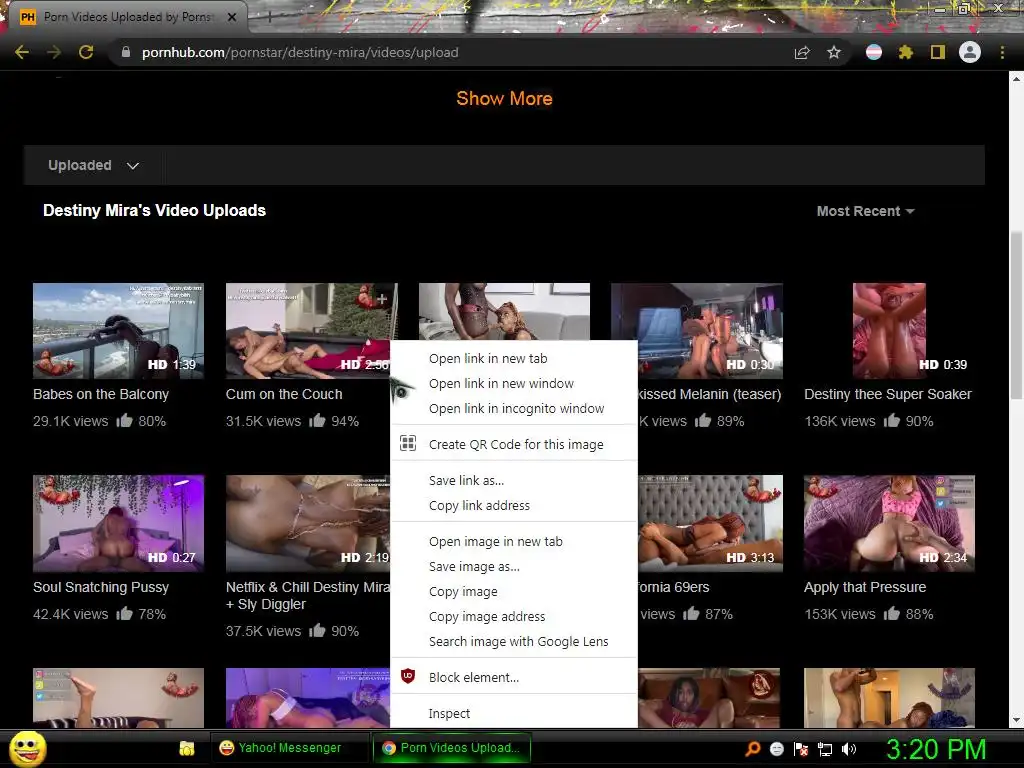Click the Show More link

[x=504, y=99]
